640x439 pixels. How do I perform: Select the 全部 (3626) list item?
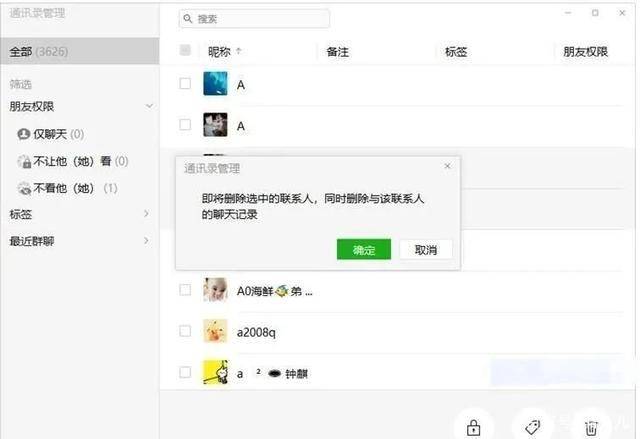pos(80,51)
